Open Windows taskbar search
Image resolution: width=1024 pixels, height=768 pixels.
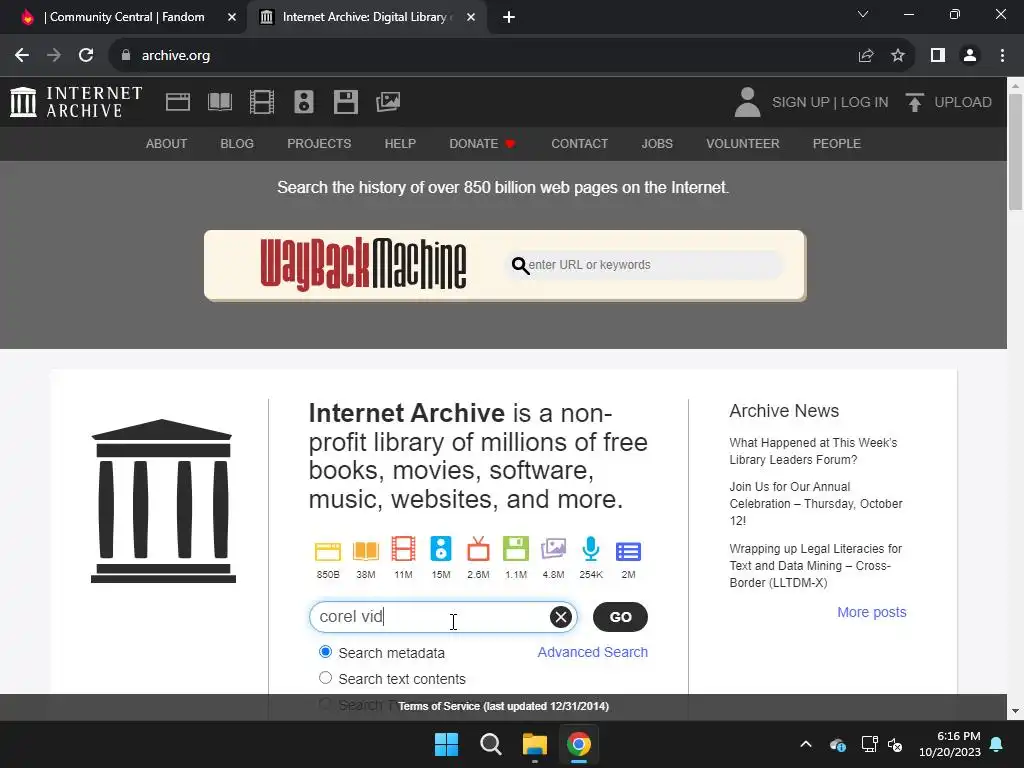coord(490,744)
